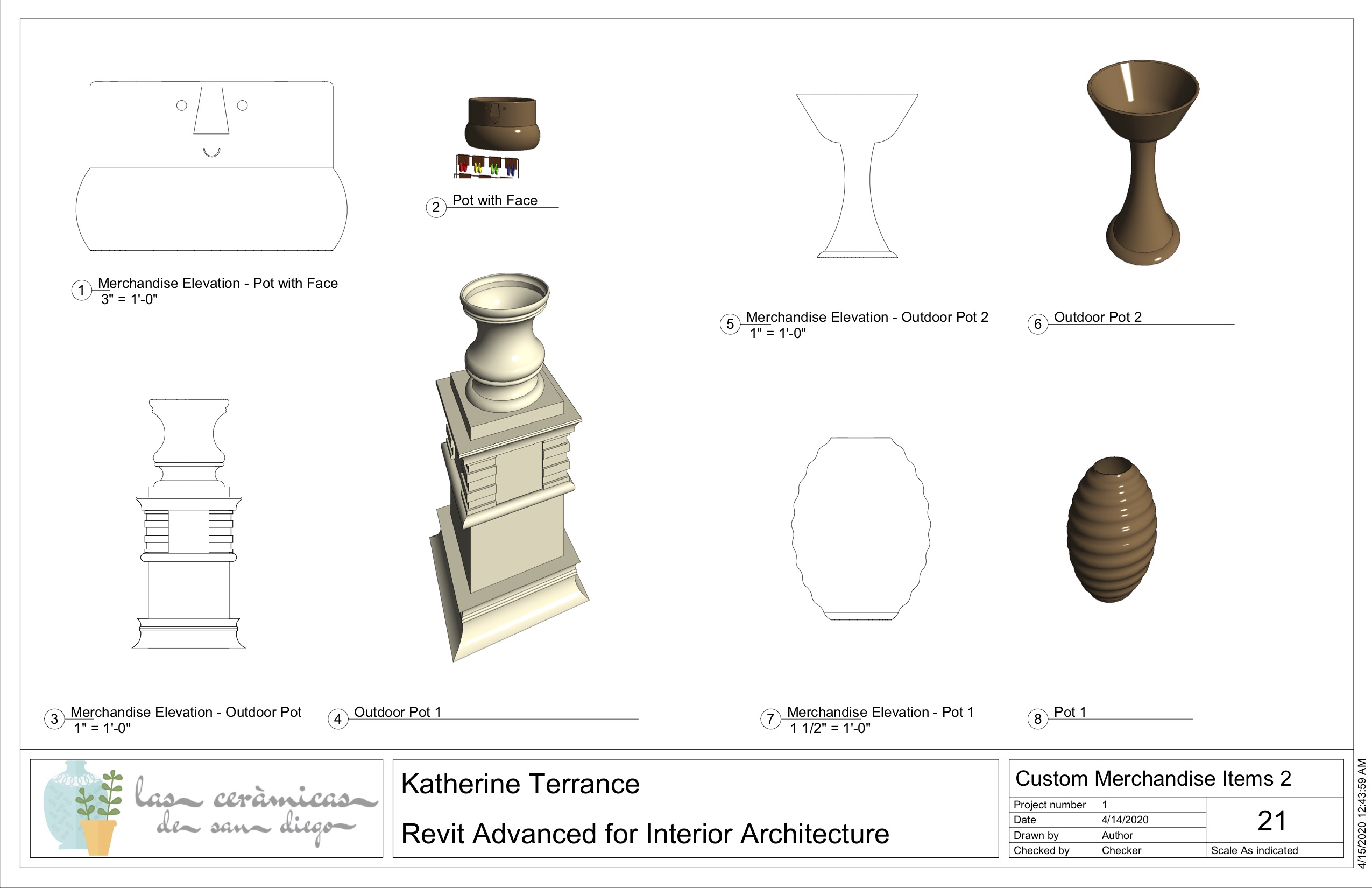This screenshot has width=1372, height=888.
Task: Click Merchandise Elevation - Pot 1 view title
Action: pos(880,712)
